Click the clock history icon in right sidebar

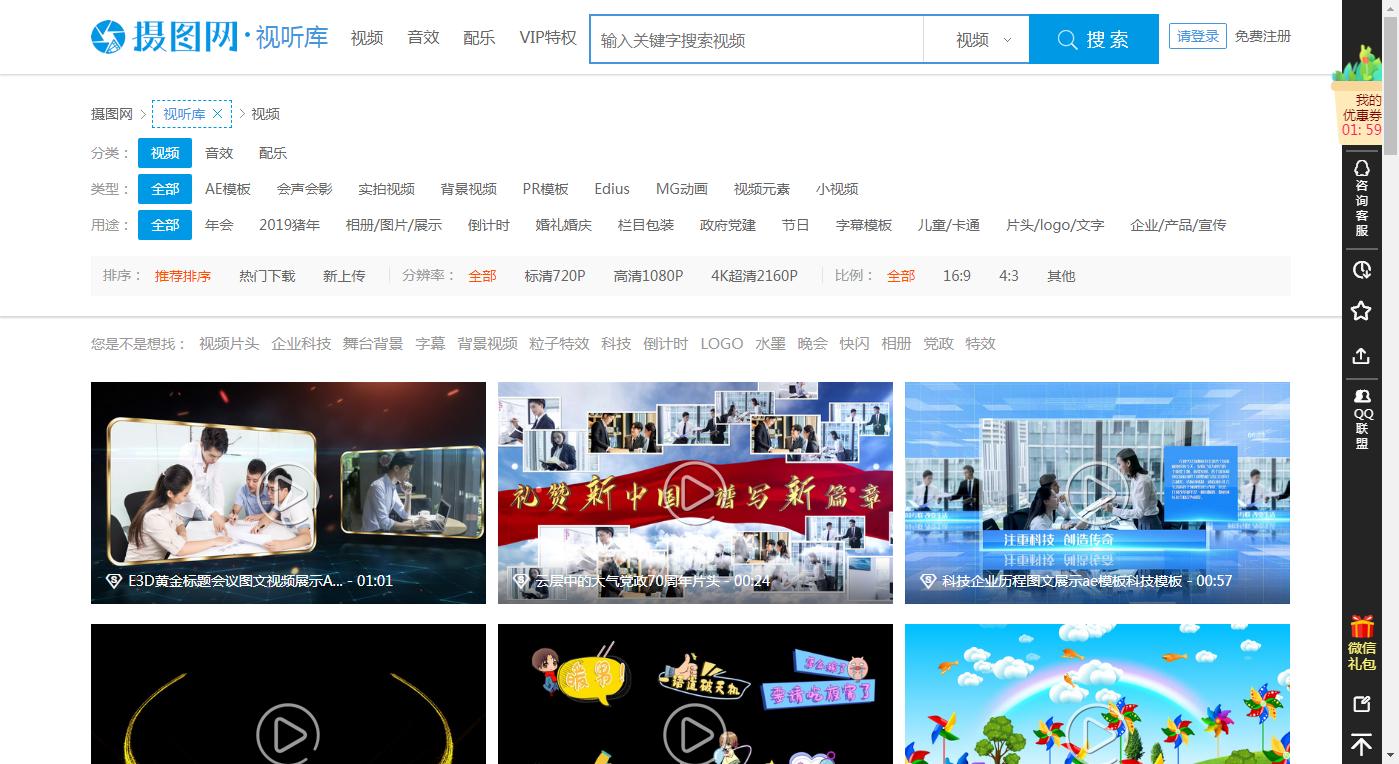tap(1361, 269)
